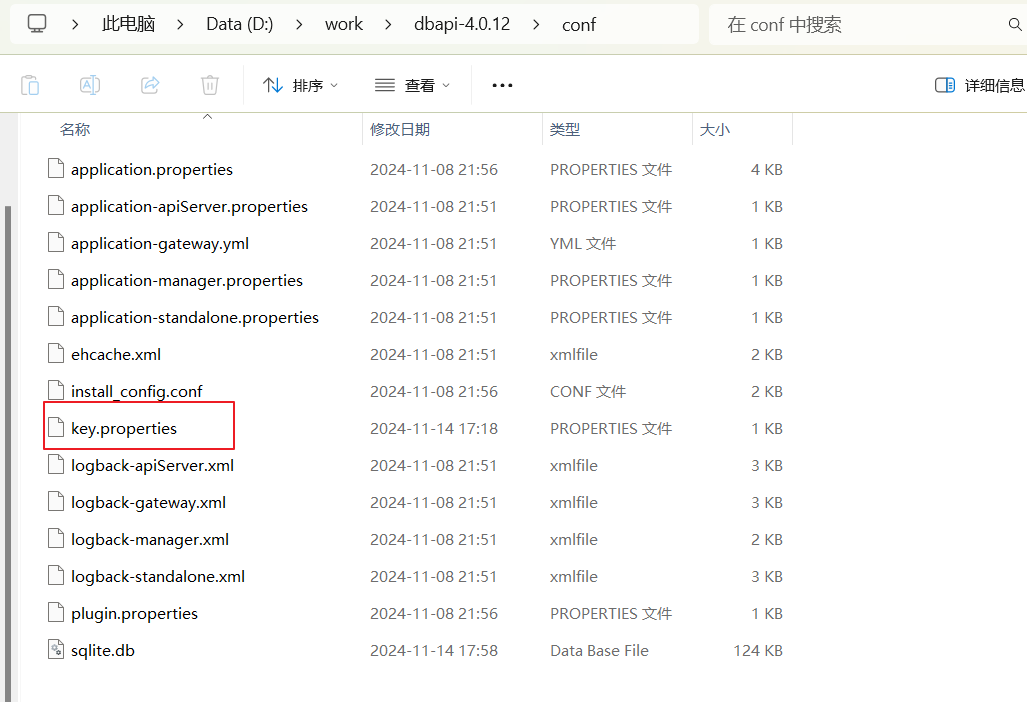Click the computer monitor icon in address bar
Viewport: 1027px width, 702px height.
coord(37,24)
